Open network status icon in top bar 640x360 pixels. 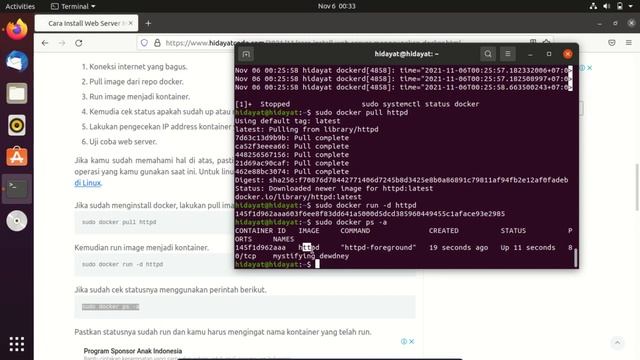click(593, 6)
